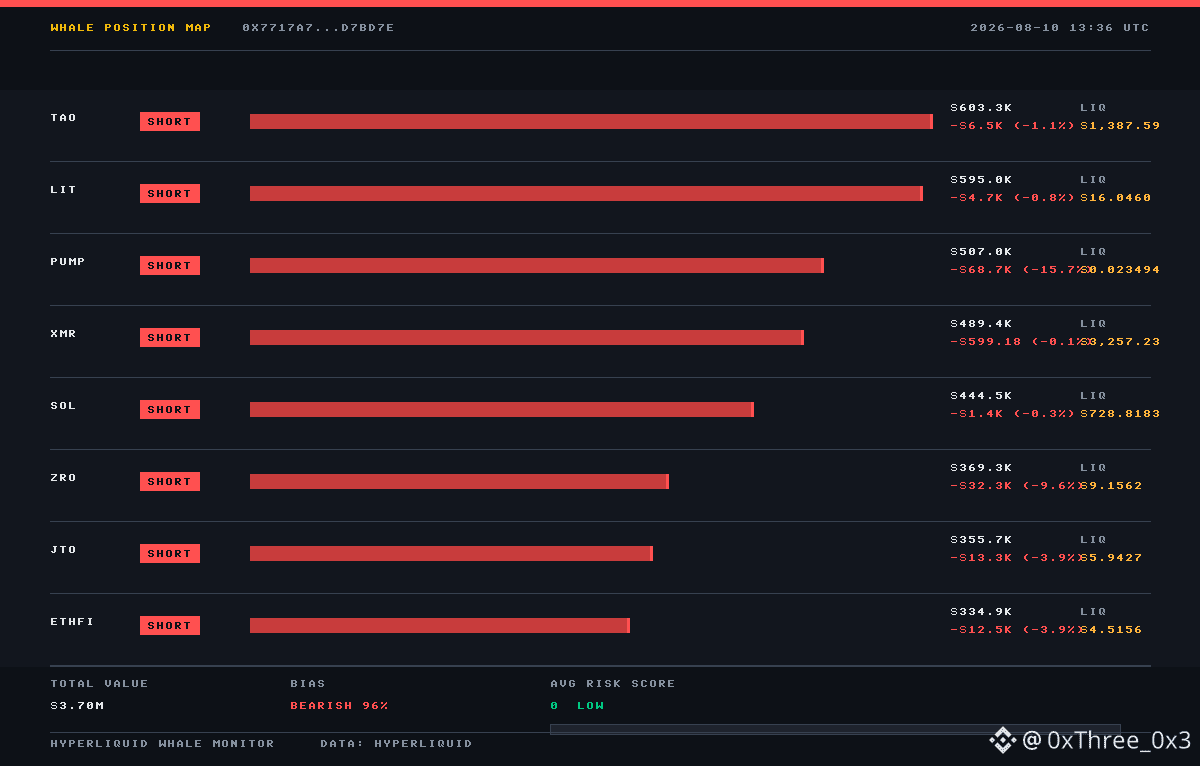Click the -$6.5K (-1.1%) TAO loss figure
Viewport: 1200px width, 766px height.
tap(1013, 126)
